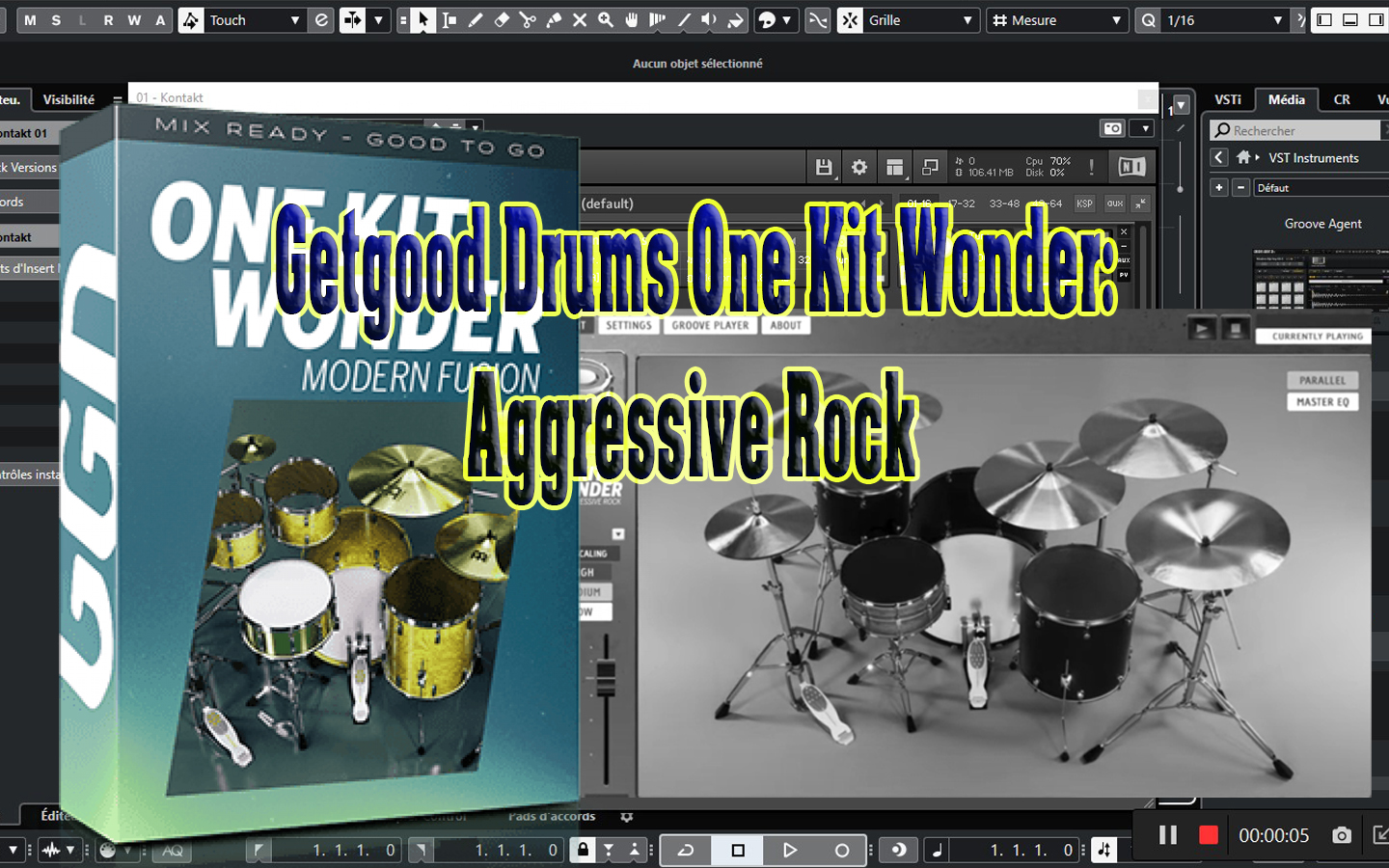Open the Auto-Scroll settings arrow
Image resolution: width=1389 pixels, height=868 pixels.
[x=378, y=20]
